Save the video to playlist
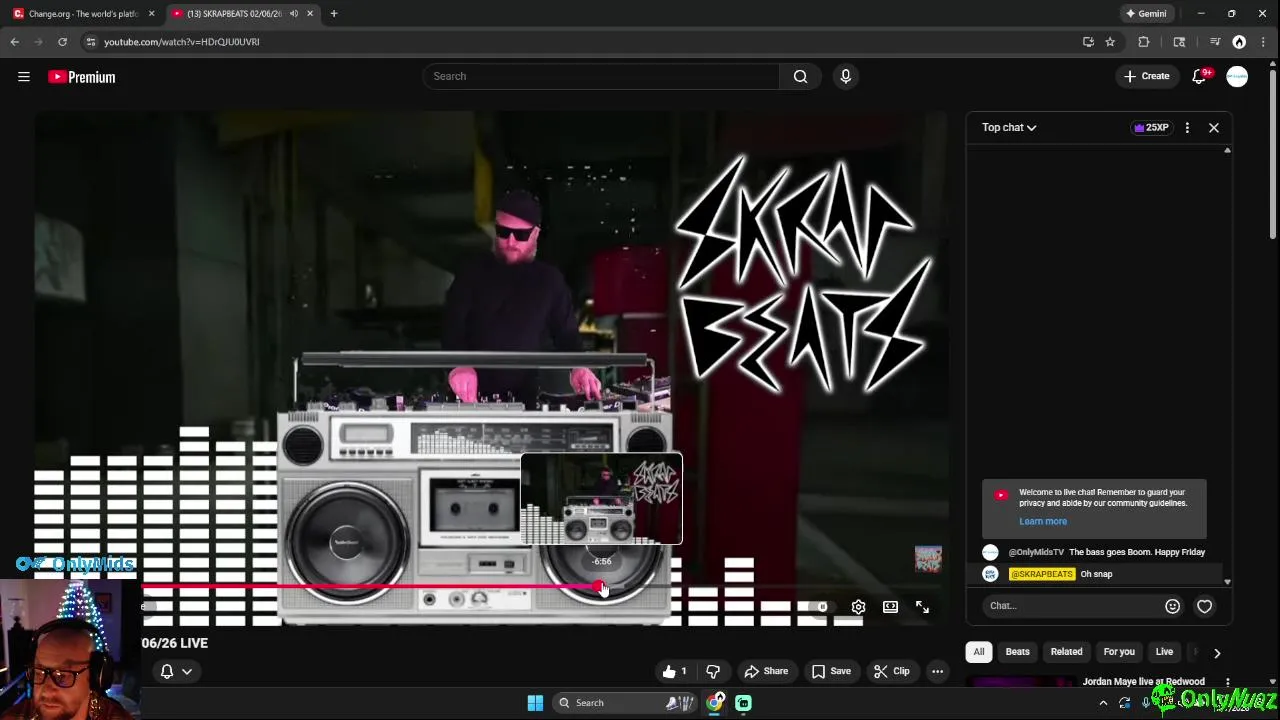Viewport: 1280px width, 720px height. tap(830, 671)
